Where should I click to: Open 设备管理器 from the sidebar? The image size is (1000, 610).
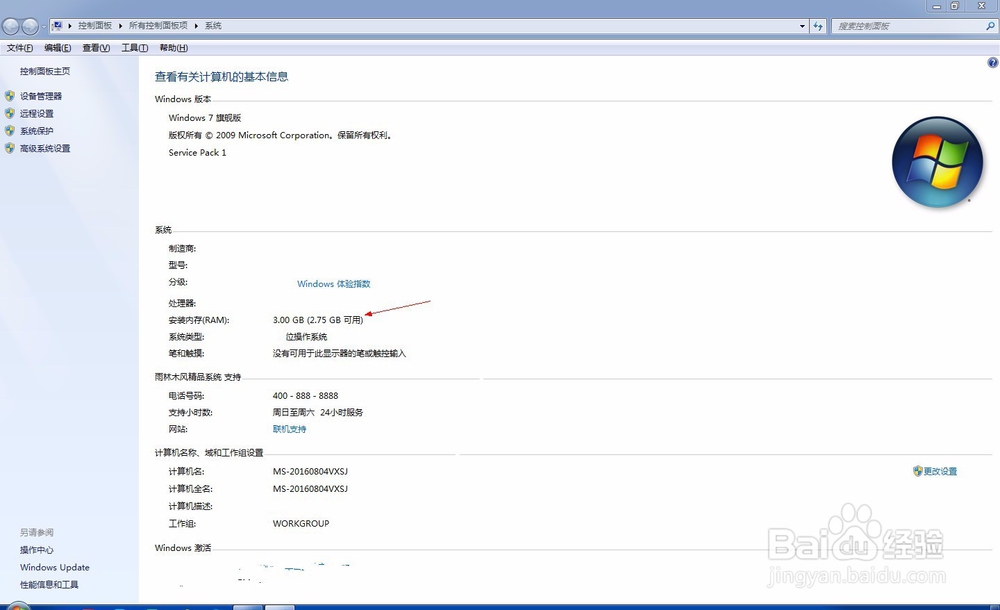tap(41, 96)
